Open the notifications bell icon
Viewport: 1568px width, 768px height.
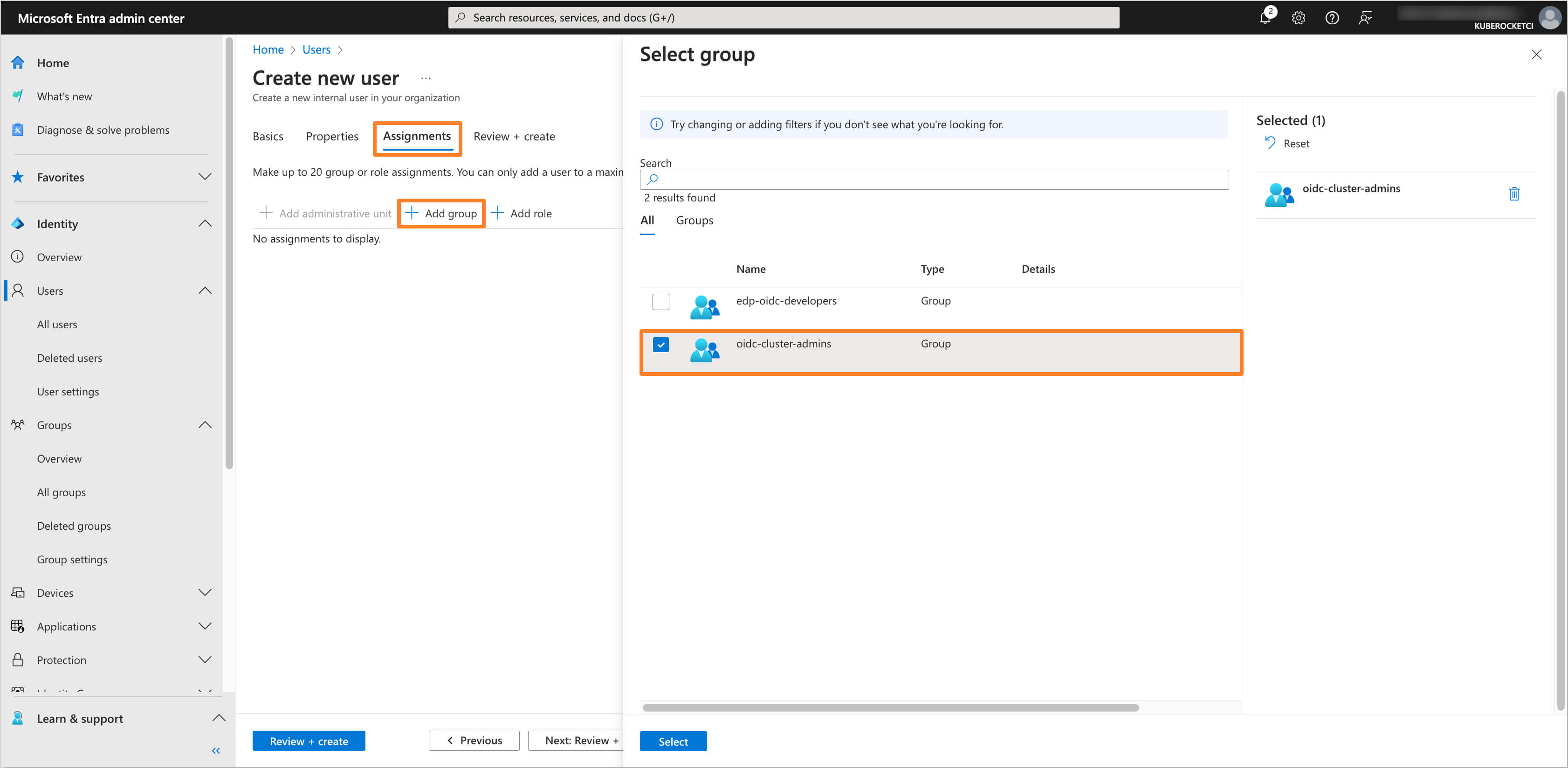pyautogui.click(x=1265, y=18)
